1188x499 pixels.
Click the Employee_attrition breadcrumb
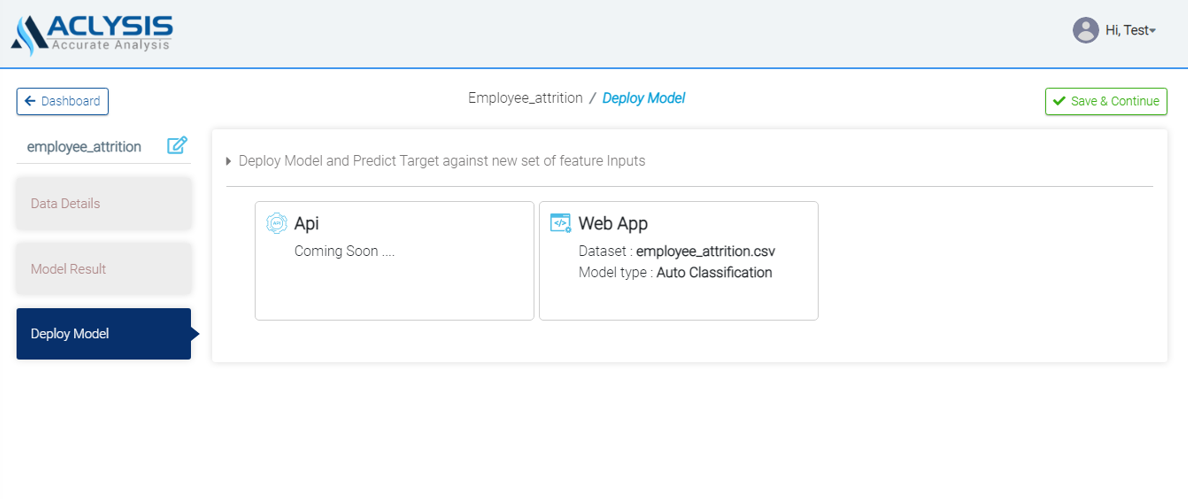coord(525,98)
